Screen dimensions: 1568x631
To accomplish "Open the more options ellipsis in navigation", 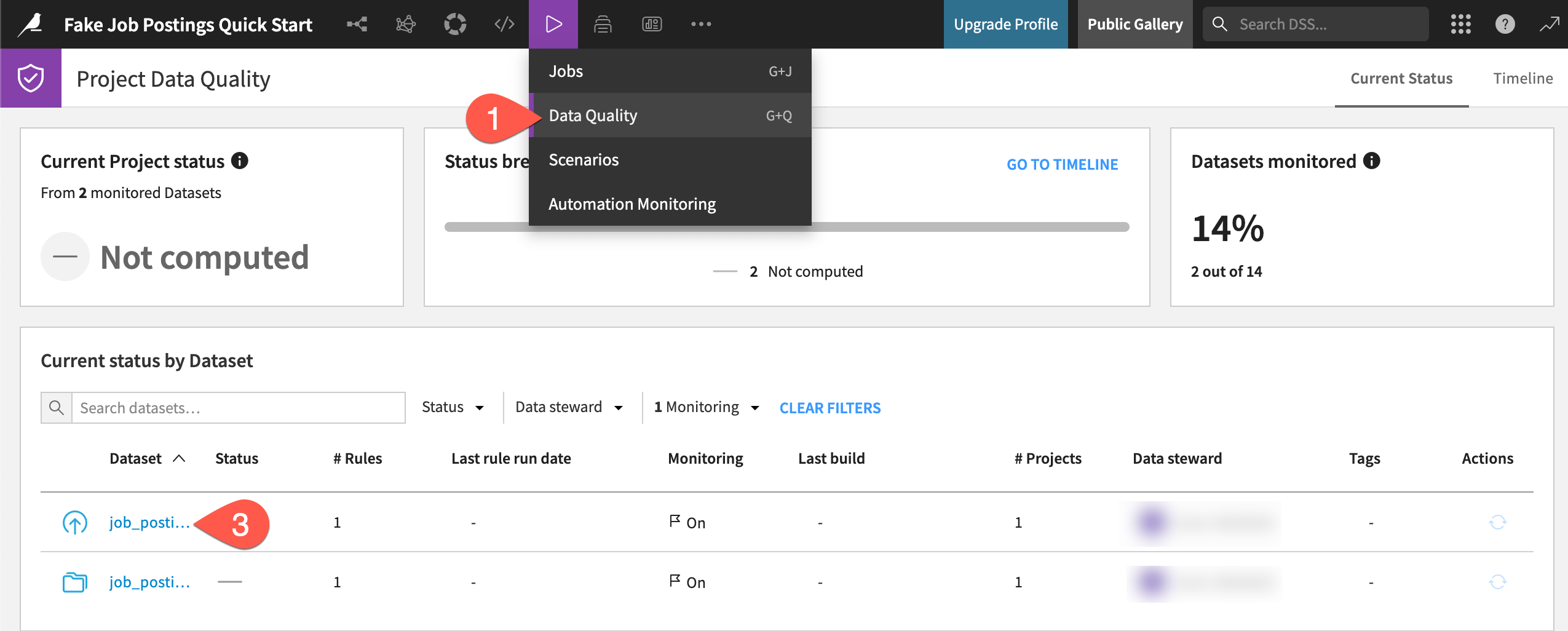I will point(700,24).
